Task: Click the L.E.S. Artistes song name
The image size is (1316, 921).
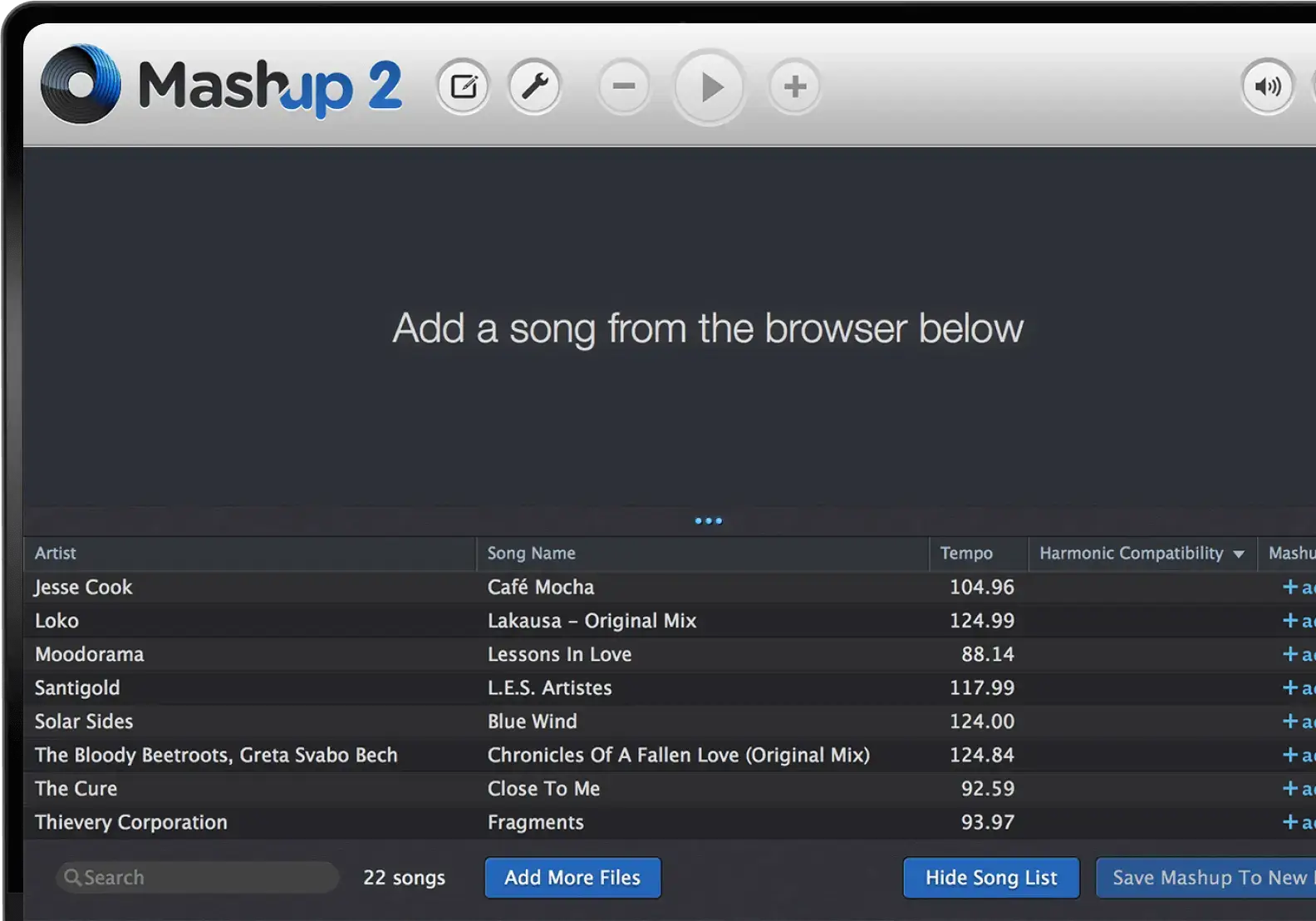Action: [x=549, y=688]
